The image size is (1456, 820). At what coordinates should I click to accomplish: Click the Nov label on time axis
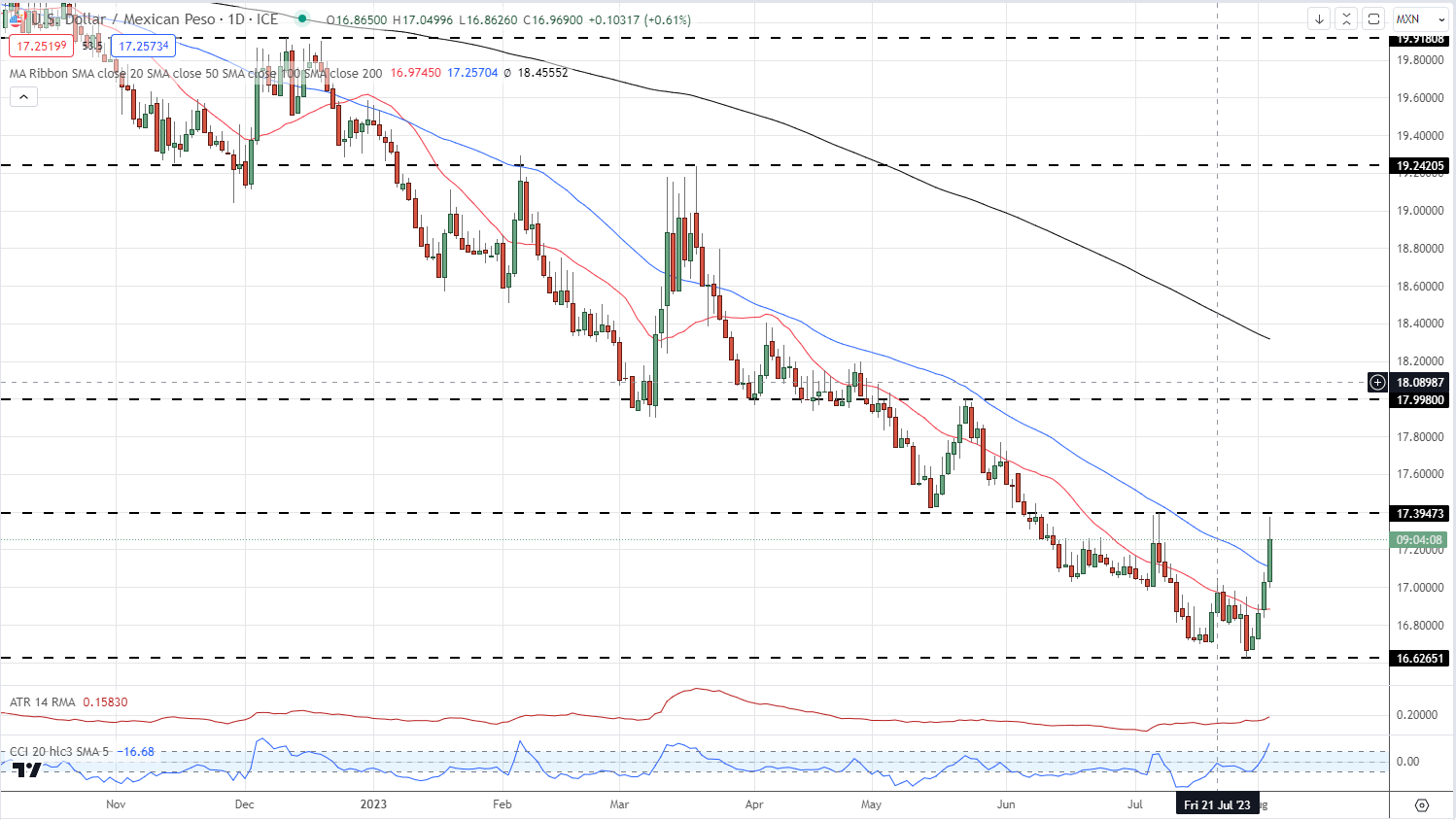coord(116,803)
